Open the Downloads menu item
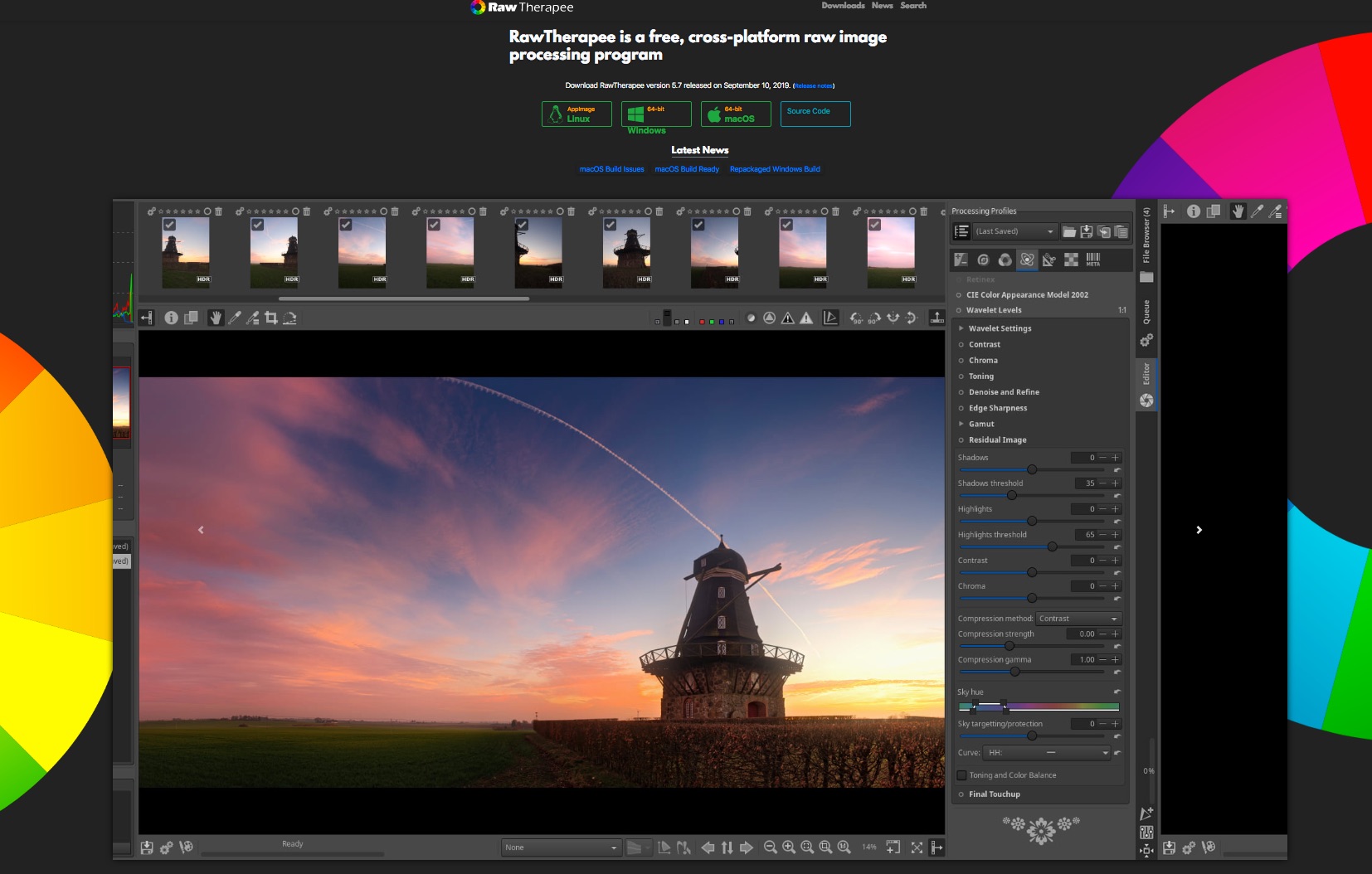This screenshot has width=1372, height=874. click(843, 6)
